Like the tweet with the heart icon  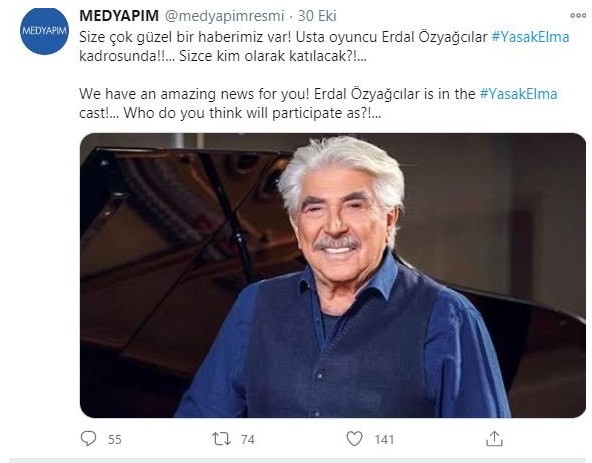point(354,439)
